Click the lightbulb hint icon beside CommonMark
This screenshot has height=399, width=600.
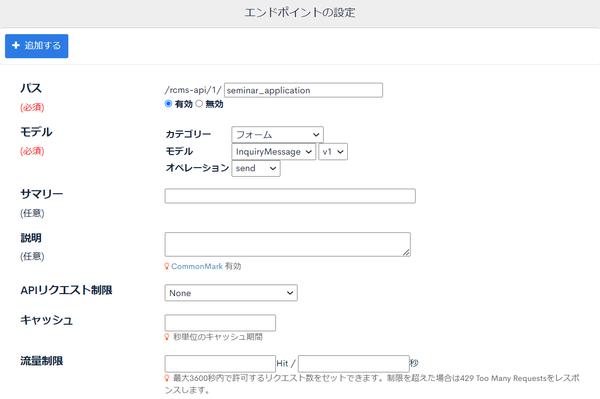[x=166, y=266]
